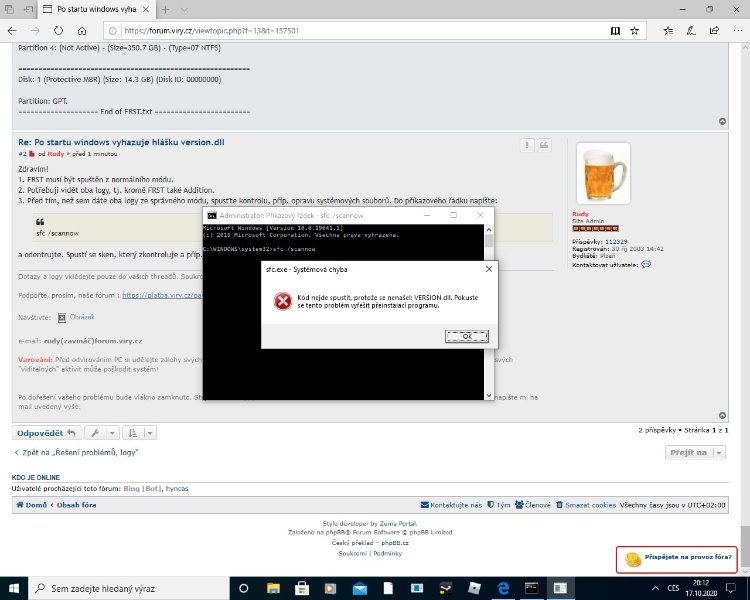Open Microsoft Store from taskbar

[302, 588]
